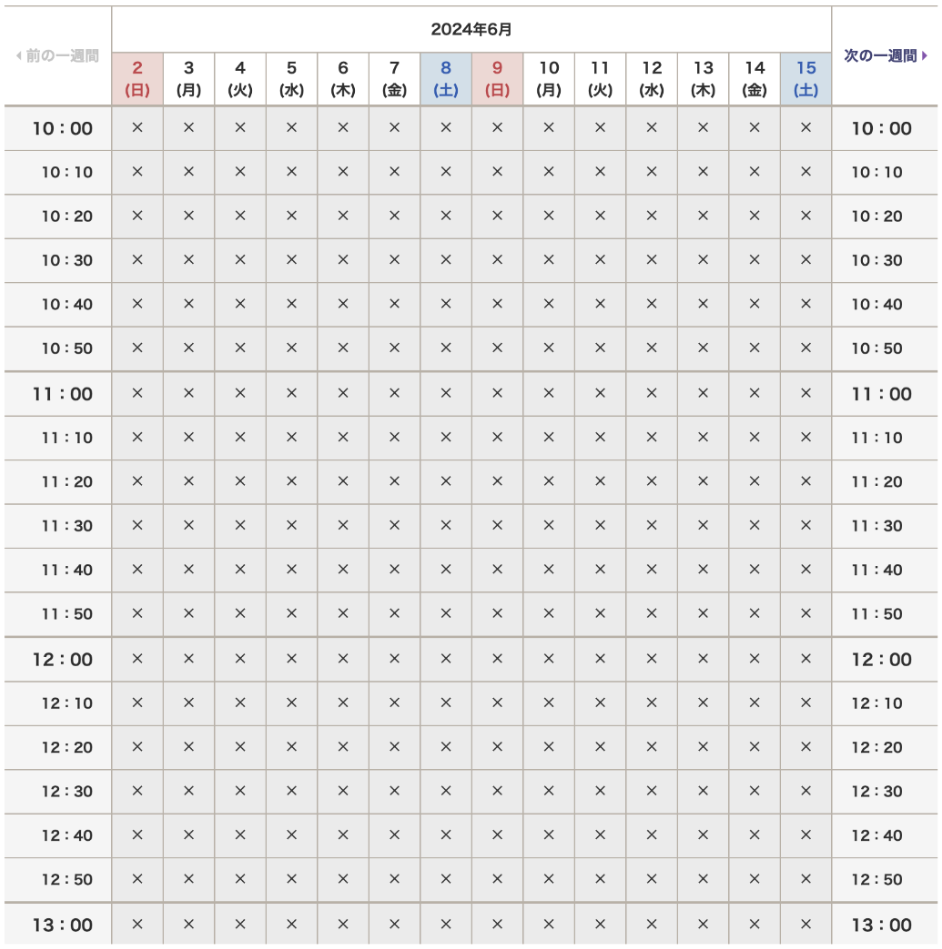Click the right-side 12:00 time label
942x949 pixels.
pos(881,659)
